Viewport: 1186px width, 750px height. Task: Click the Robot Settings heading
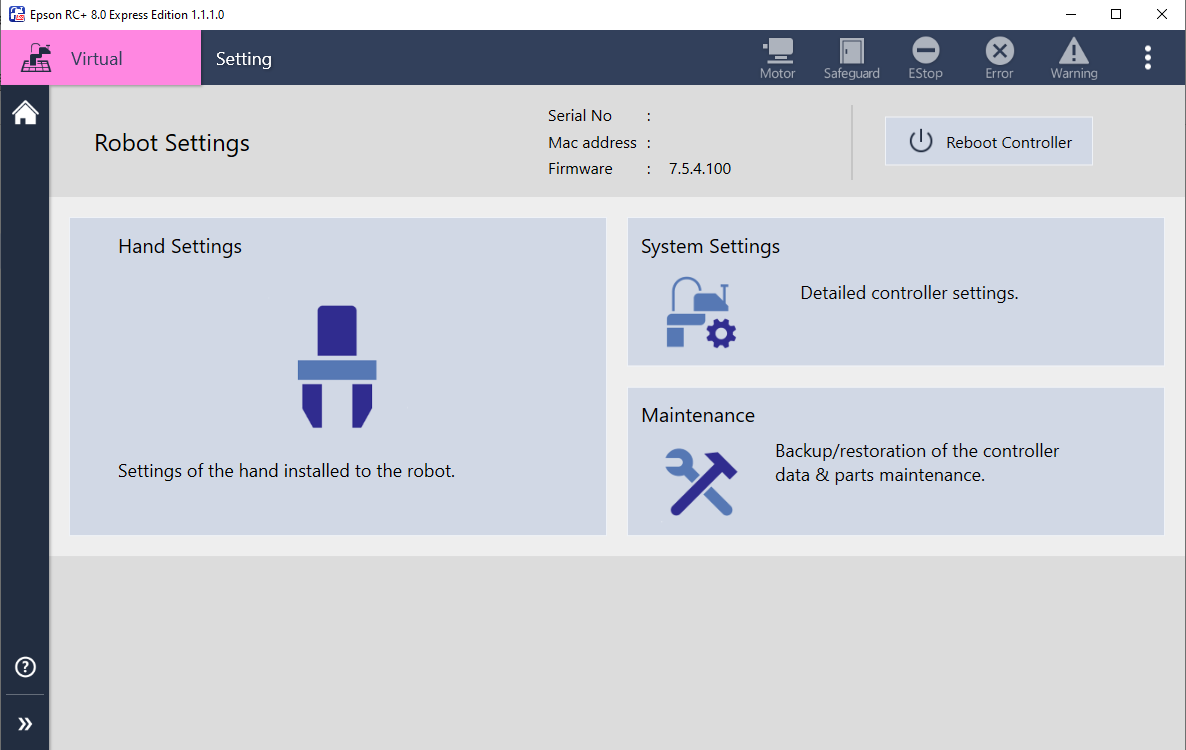(172, 143)
